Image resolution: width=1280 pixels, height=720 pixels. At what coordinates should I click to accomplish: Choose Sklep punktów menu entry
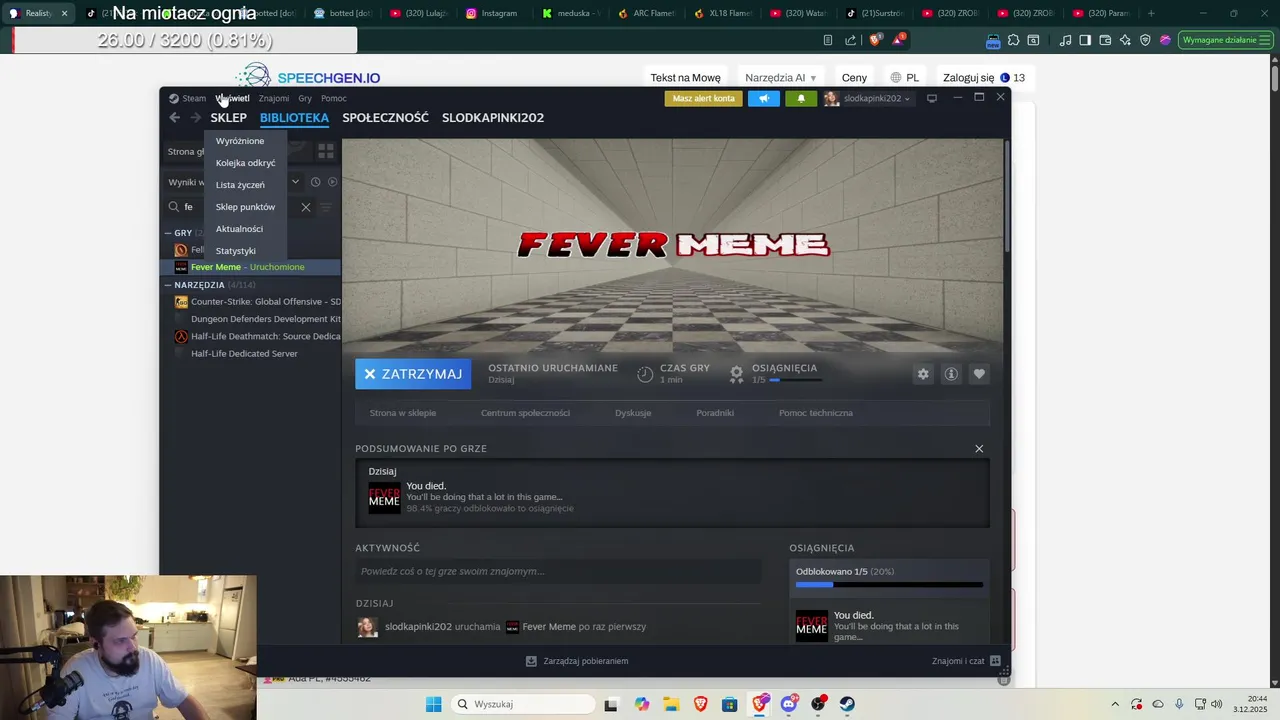coord(245,207)
